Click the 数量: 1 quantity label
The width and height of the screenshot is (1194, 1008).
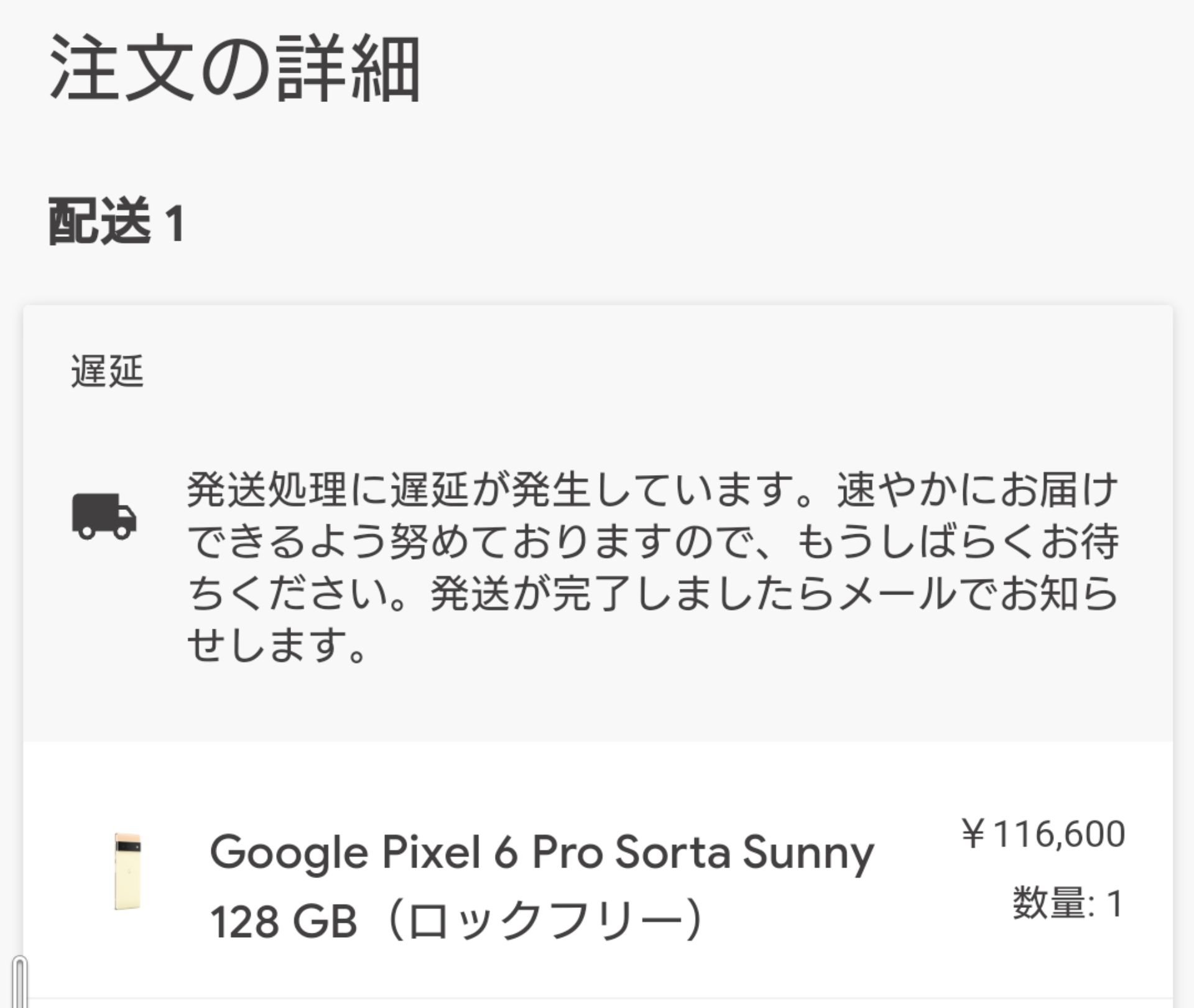point(1068,904)
